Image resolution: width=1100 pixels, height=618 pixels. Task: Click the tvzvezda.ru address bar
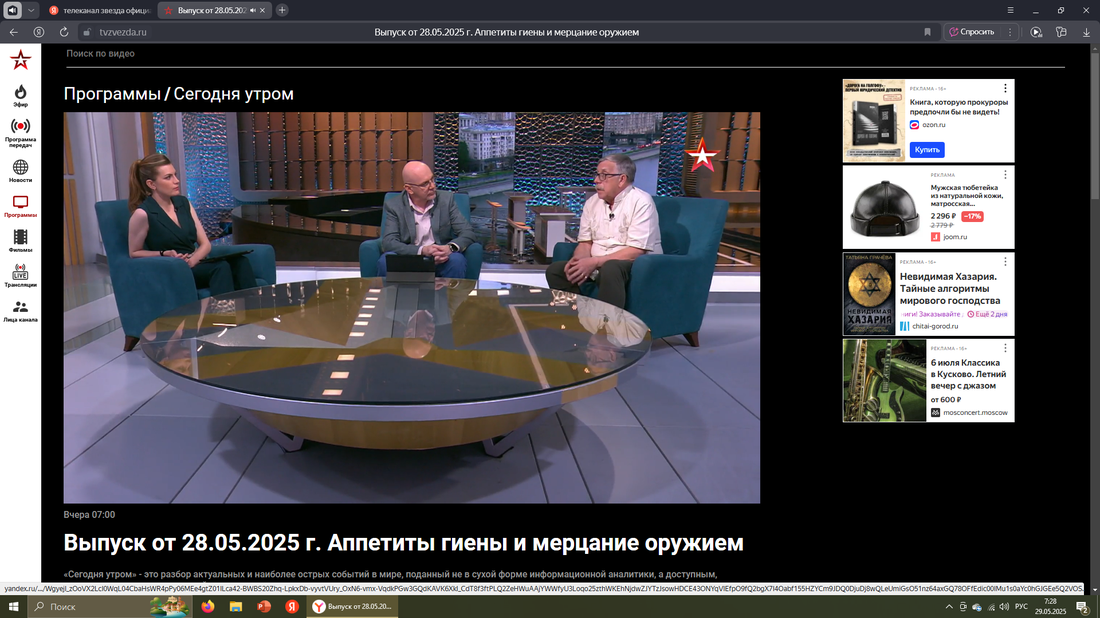[x=123, y=32]
